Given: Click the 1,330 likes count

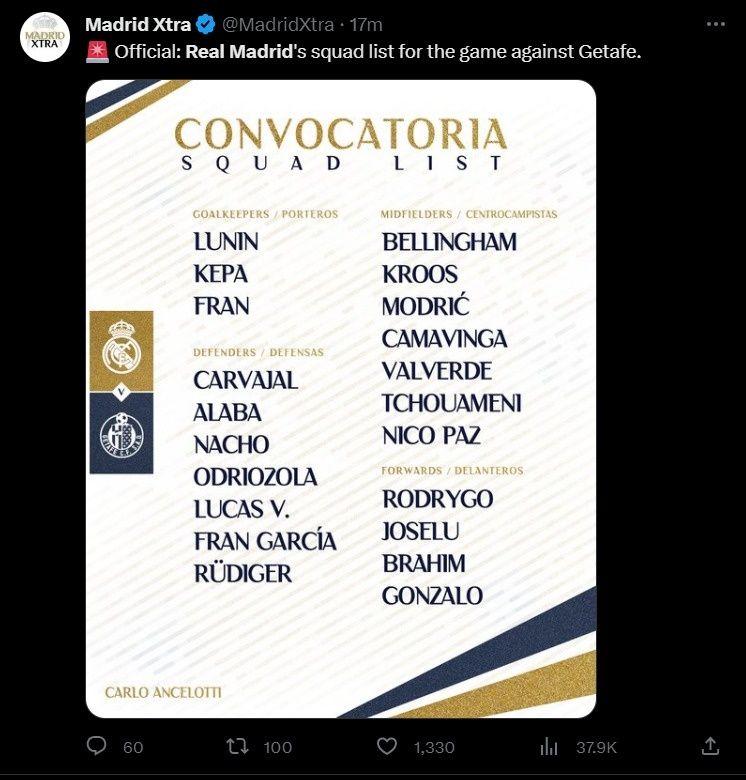Looking at the screenshot, I should (434, 747).
